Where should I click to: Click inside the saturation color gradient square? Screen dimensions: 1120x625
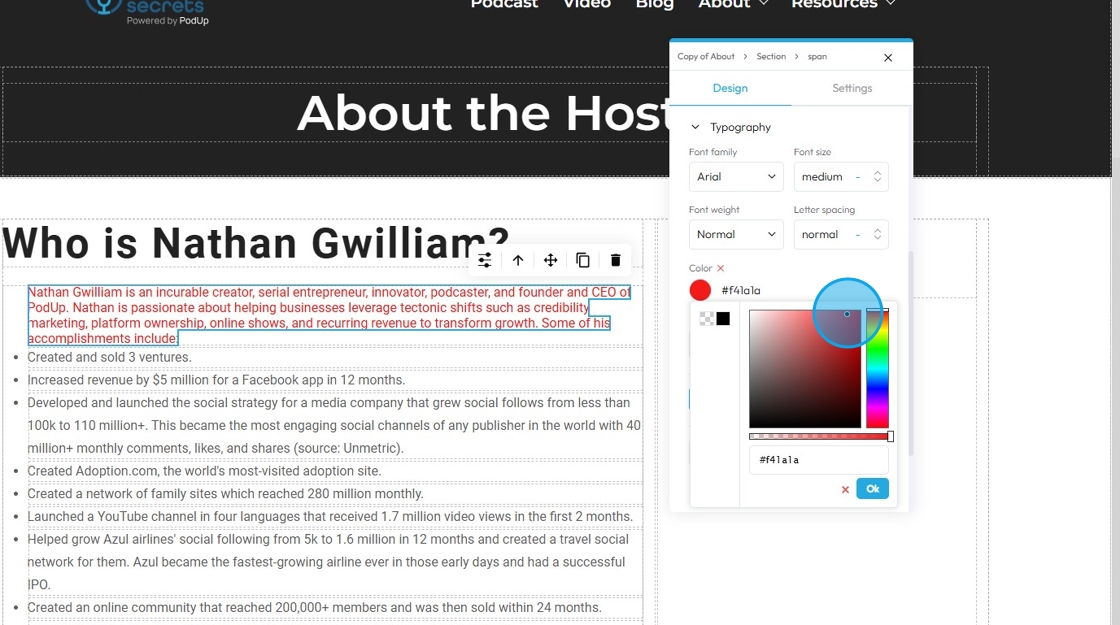pos(805,369)
